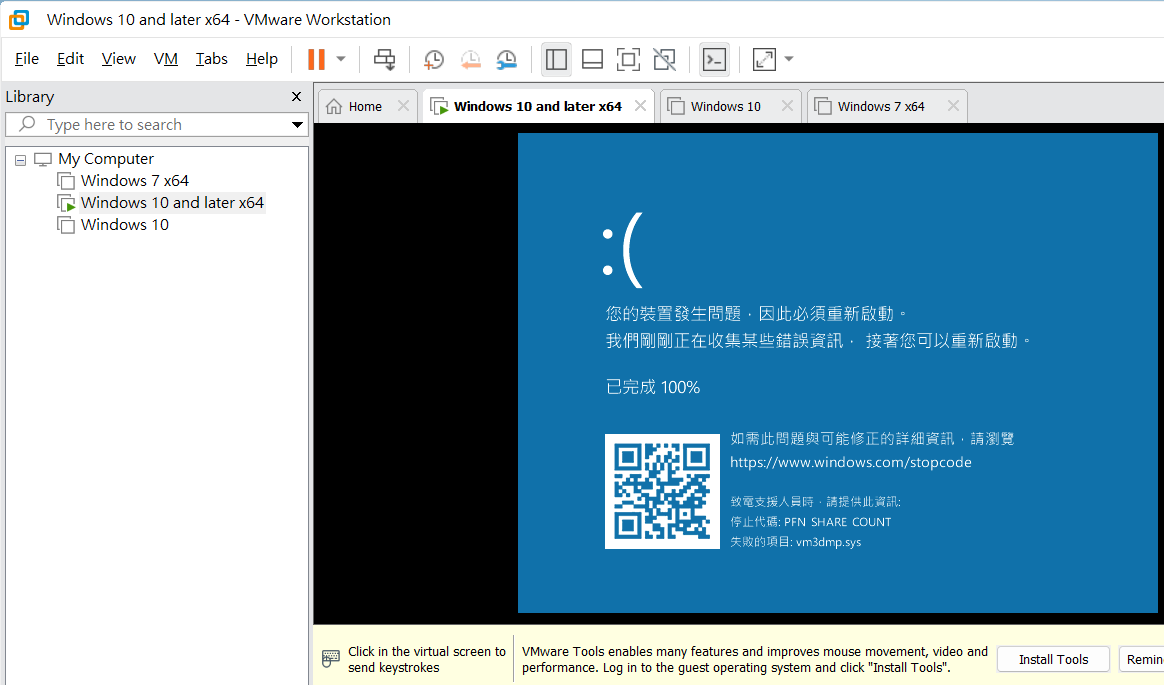Screen dimensions: 1164x685
Task: Open the console view icon
Action: tap(714, 59)
